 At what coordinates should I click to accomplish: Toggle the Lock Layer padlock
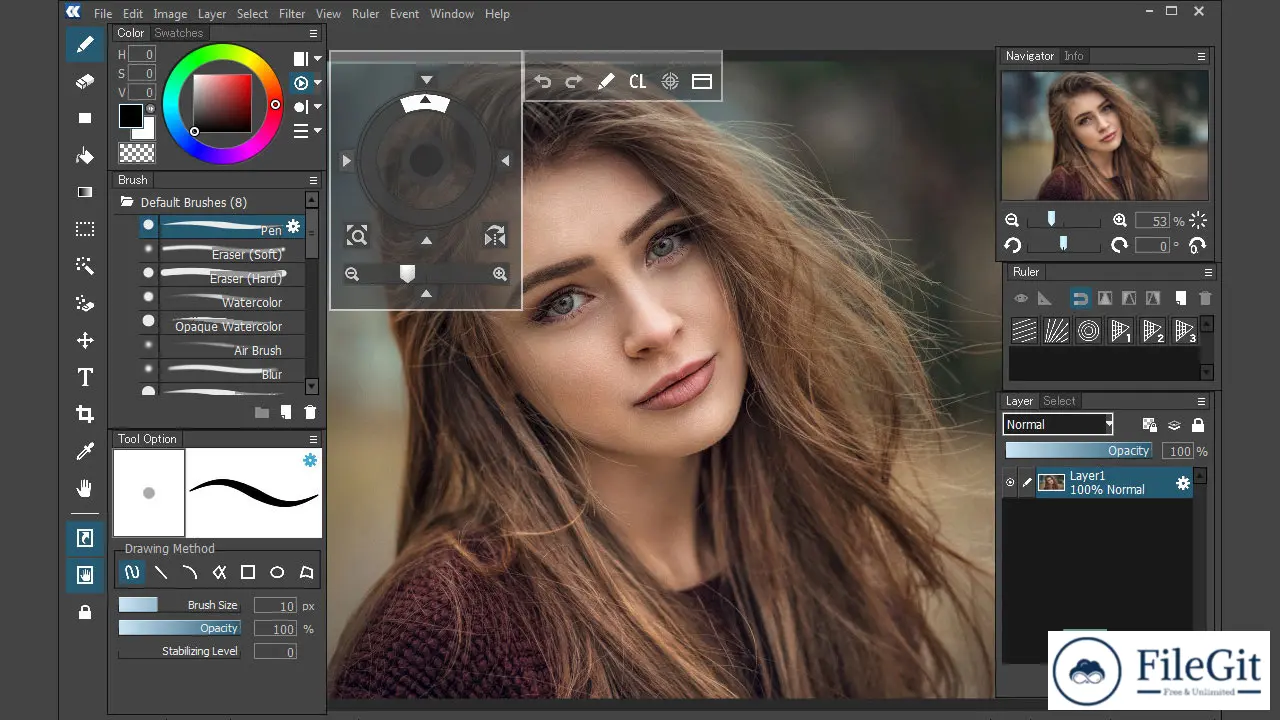tap(1198, 425)
